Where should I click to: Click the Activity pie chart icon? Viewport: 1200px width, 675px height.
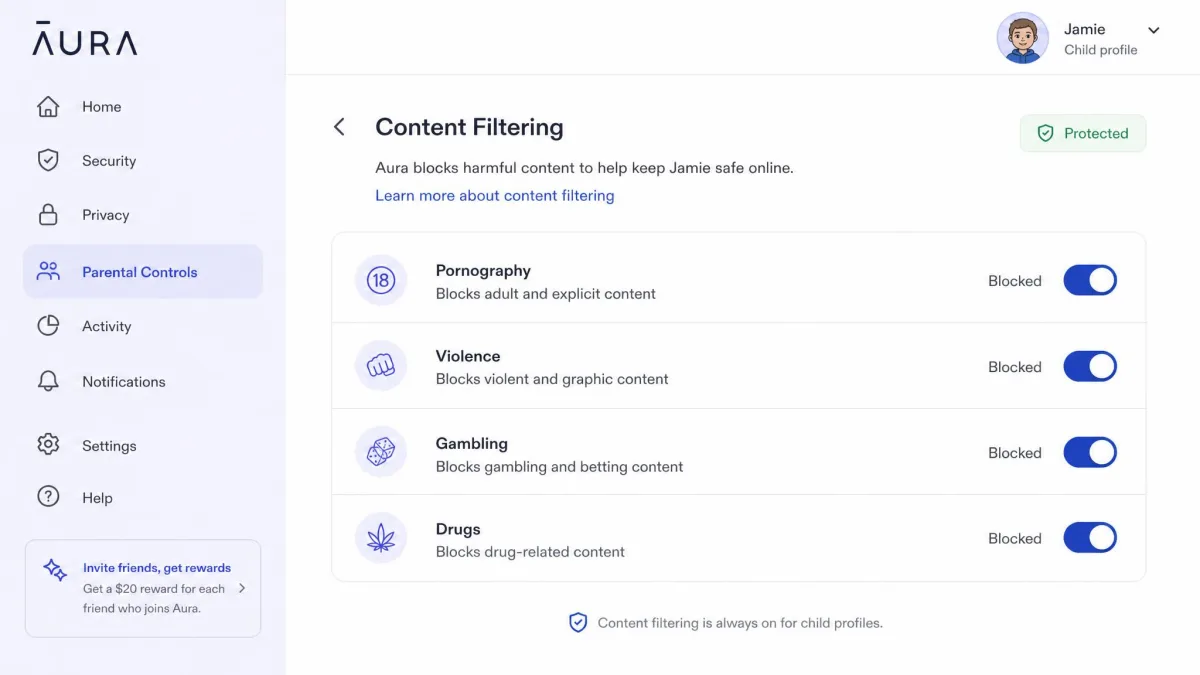click(x=48, y=326)
